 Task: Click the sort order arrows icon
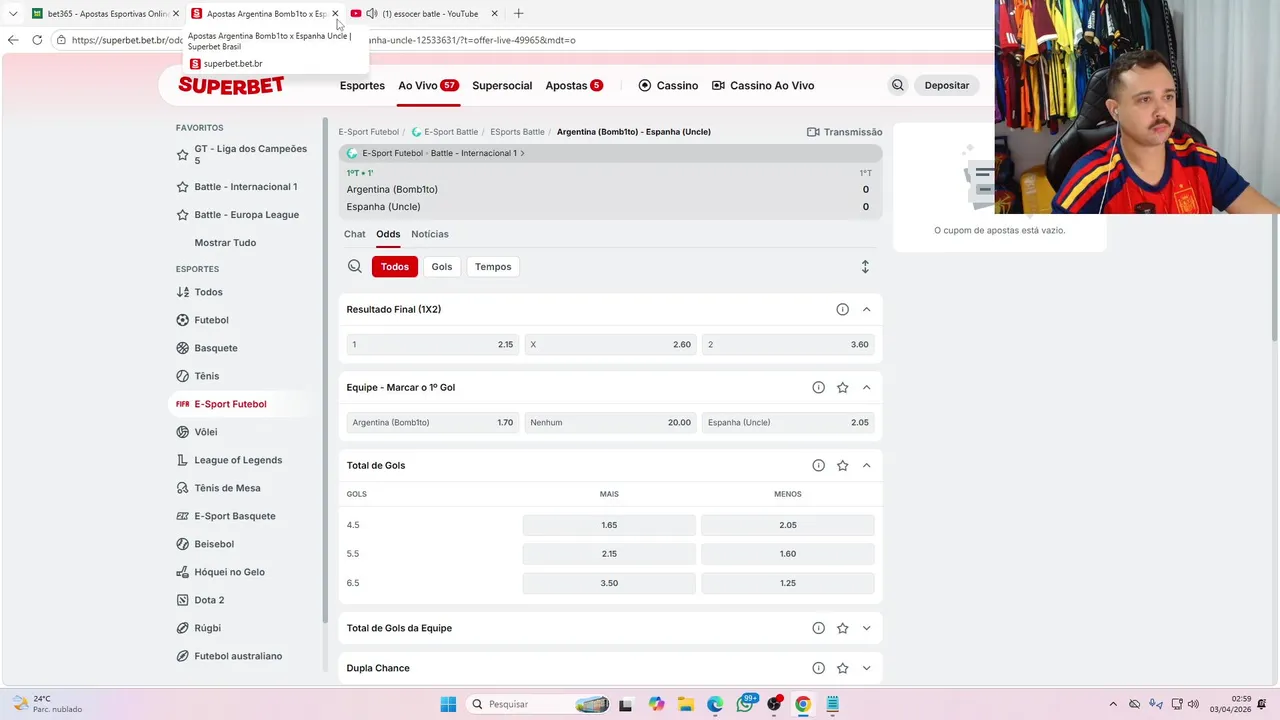click(x=865, y=267)
